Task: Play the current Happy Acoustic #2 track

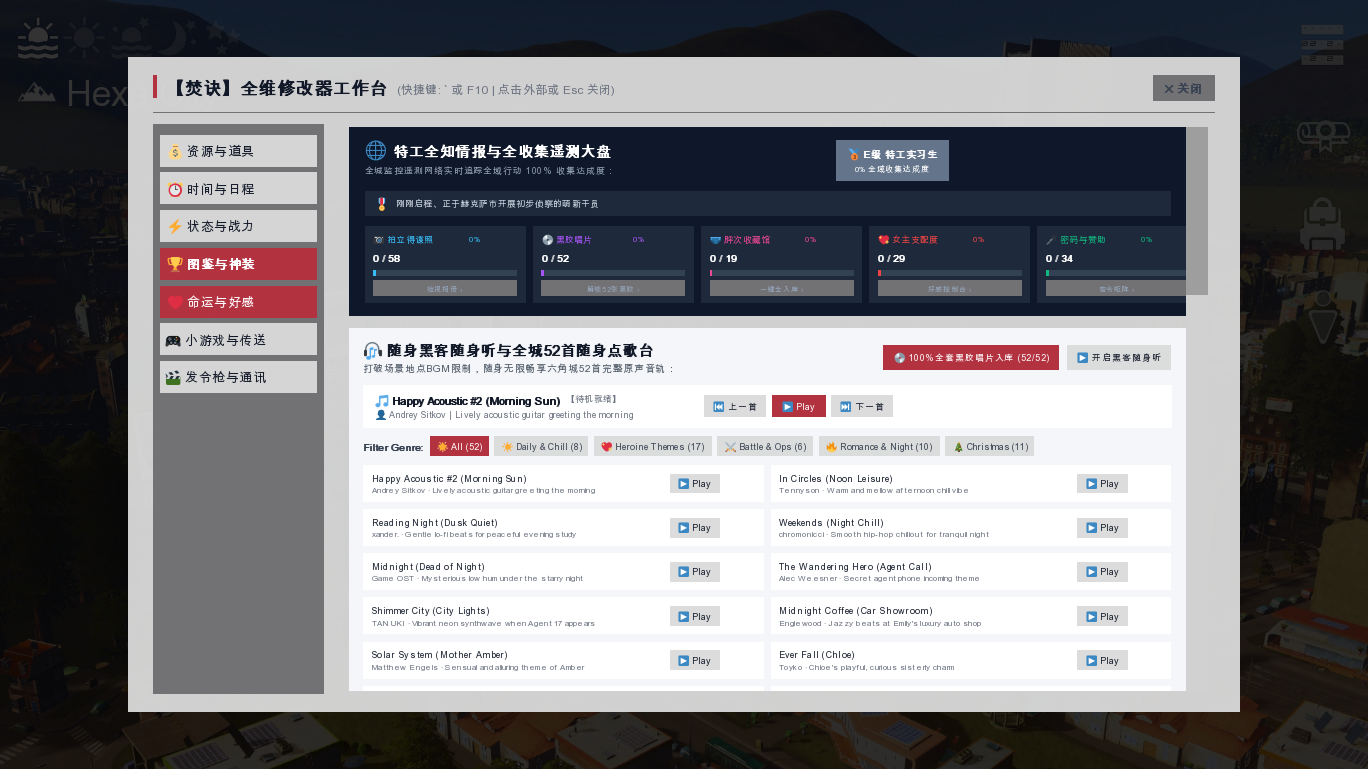Action: coord(799,406)
